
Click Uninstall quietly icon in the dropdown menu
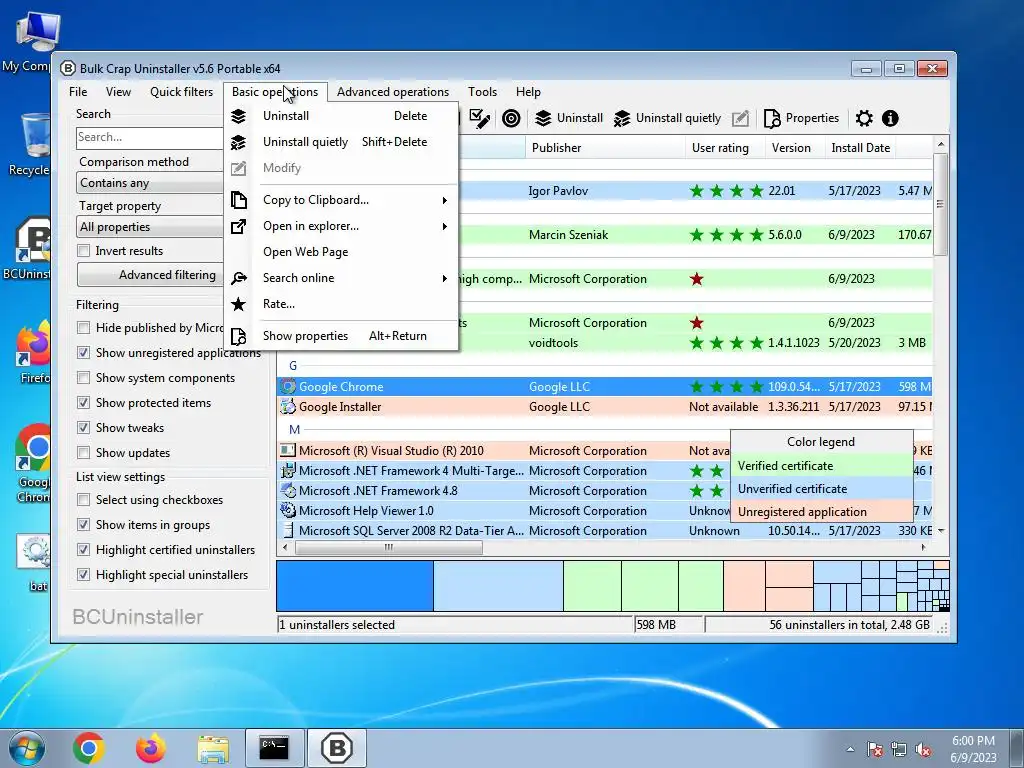click(x=238, y=142)
